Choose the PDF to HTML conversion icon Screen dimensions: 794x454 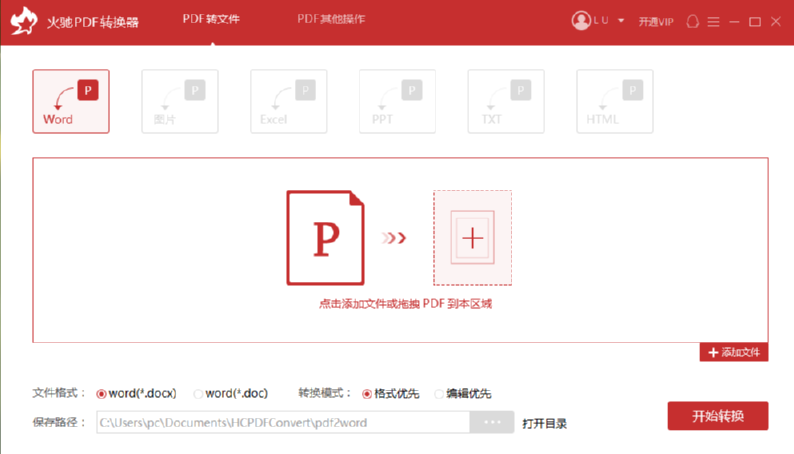point(615,101)
